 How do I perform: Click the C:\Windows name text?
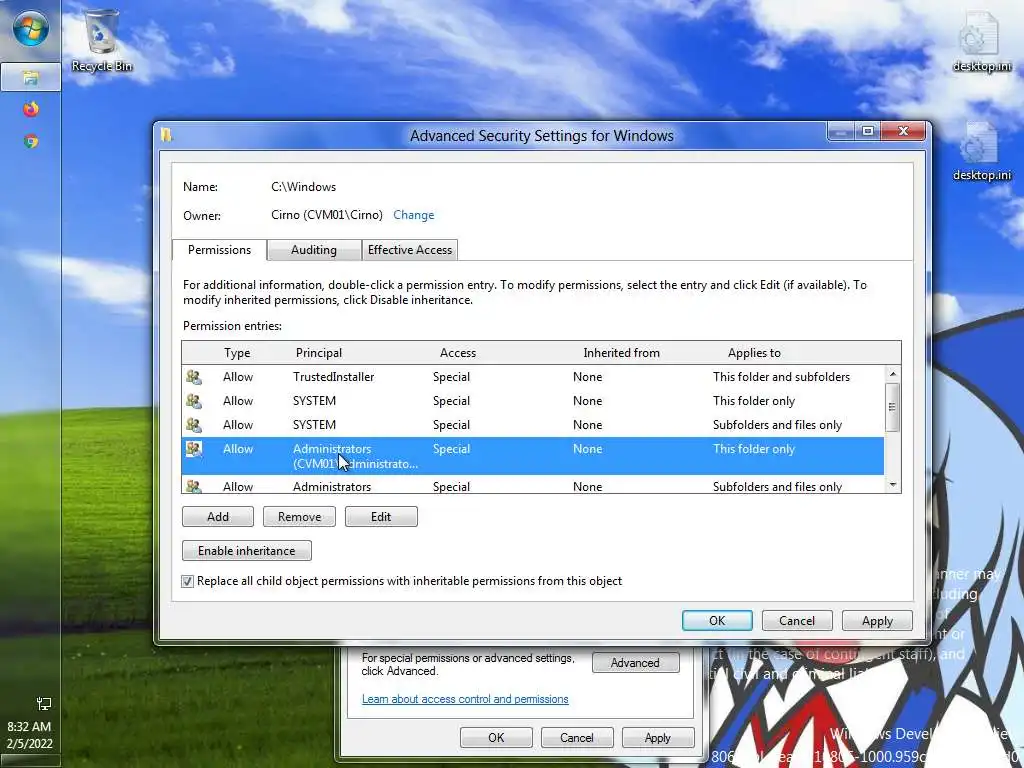click(304, 187)
